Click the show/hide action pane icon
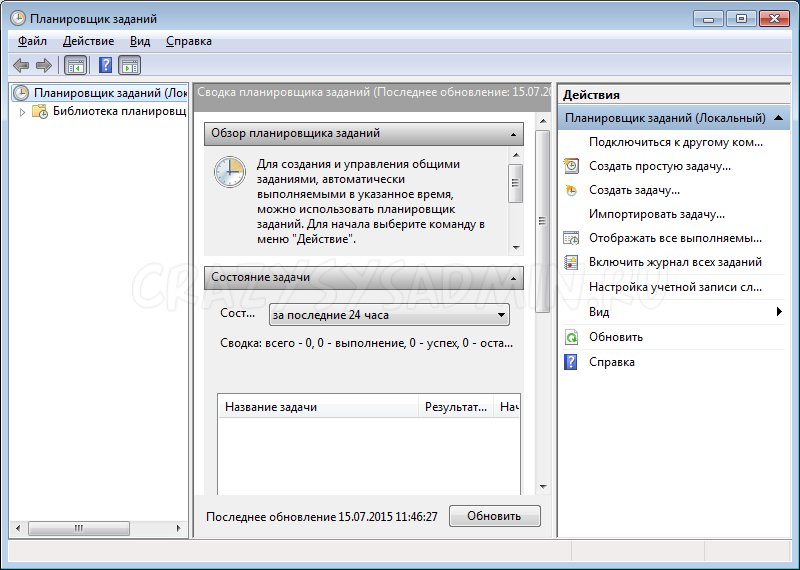Screen dimensions: 800x570 tap(130, 65)
